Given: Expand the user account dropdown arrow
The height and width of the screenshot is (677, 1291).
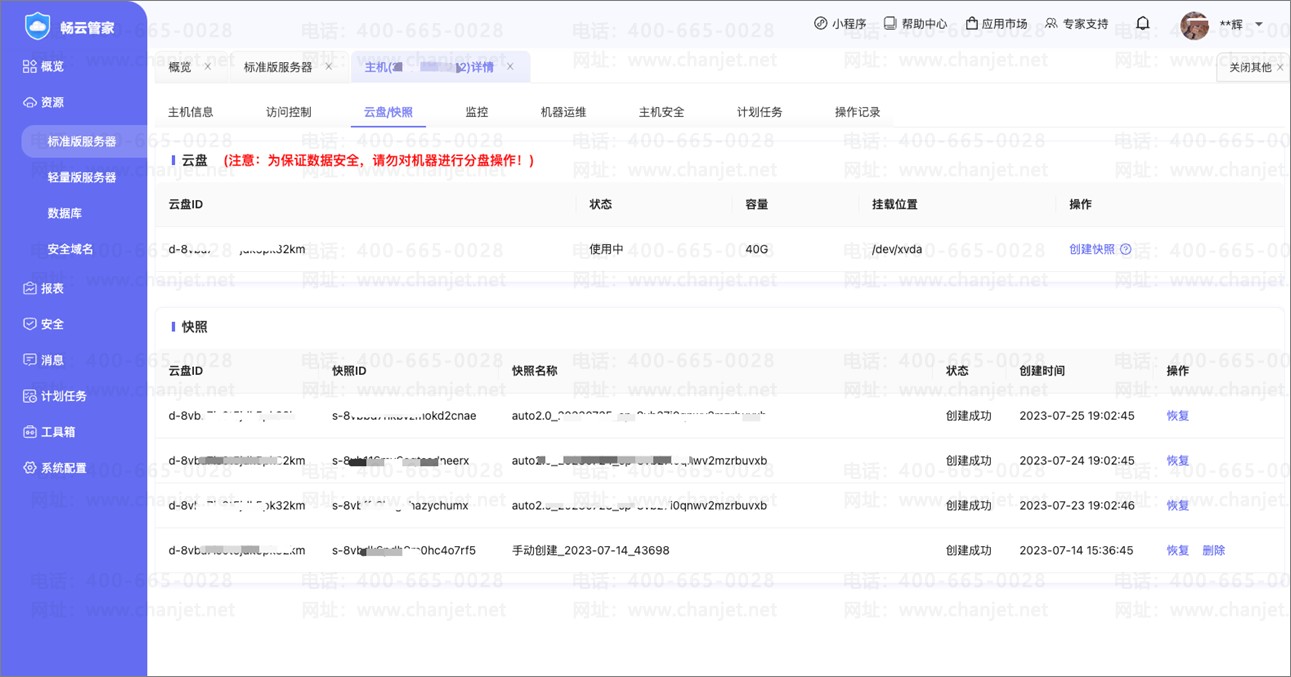Looking at the screenshot, I should click(x=1259, y=25).
